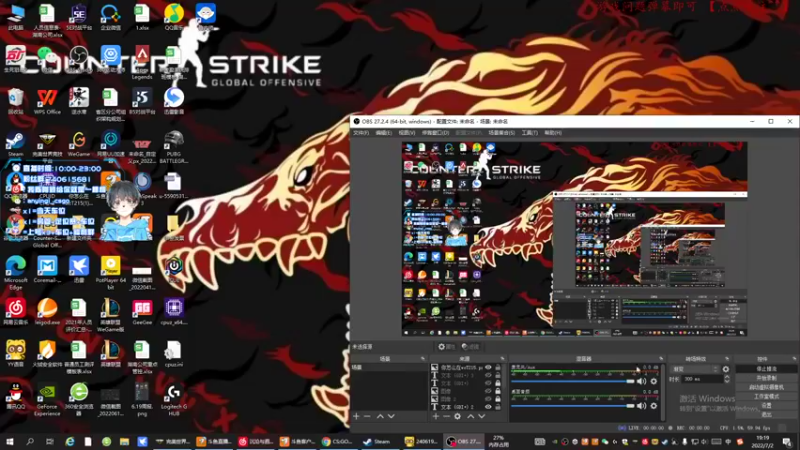Click 工作室模式 studio mode button
The height and width of the screenshot is (450, 800).
[766, 396]
